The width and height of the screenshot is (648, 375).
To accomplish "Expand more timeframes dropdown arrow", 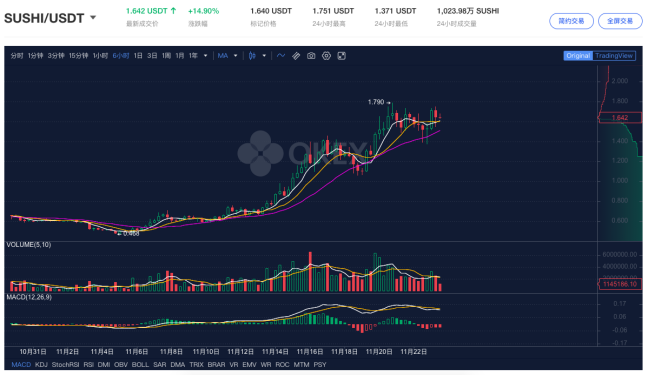I will (x=205, y=56).
